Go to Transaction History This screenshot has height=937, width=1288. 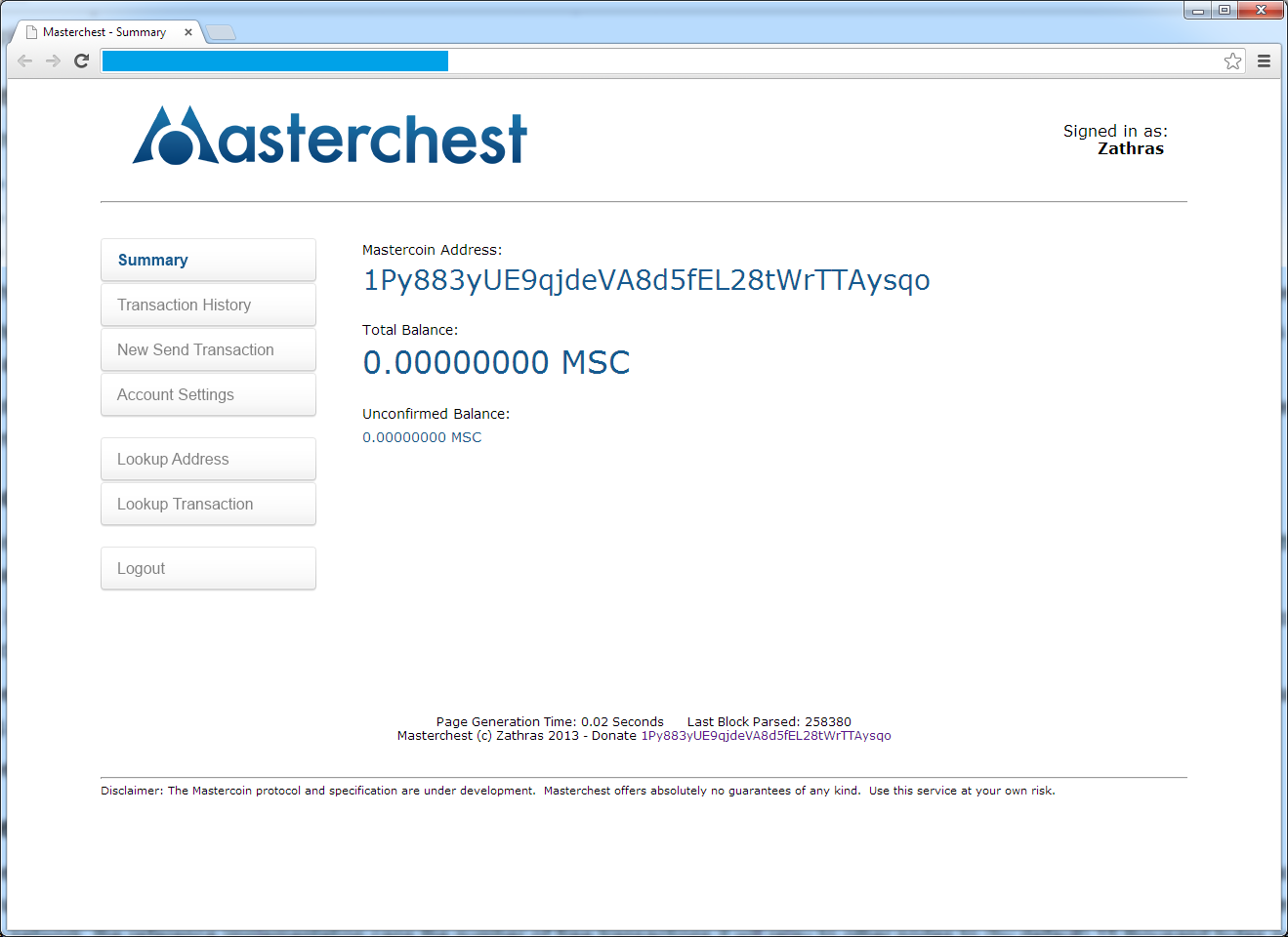(208, 305)
